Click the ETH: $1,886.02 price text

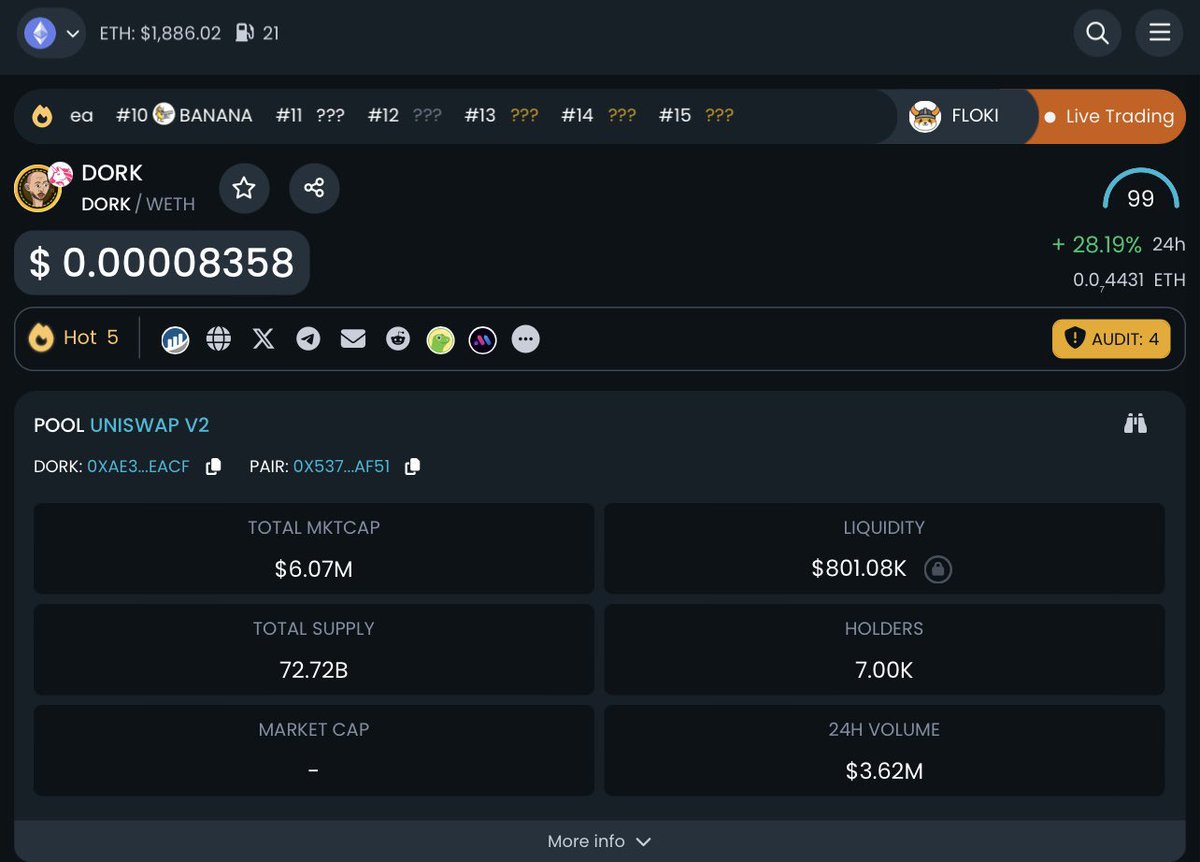(x=160, y=33)
